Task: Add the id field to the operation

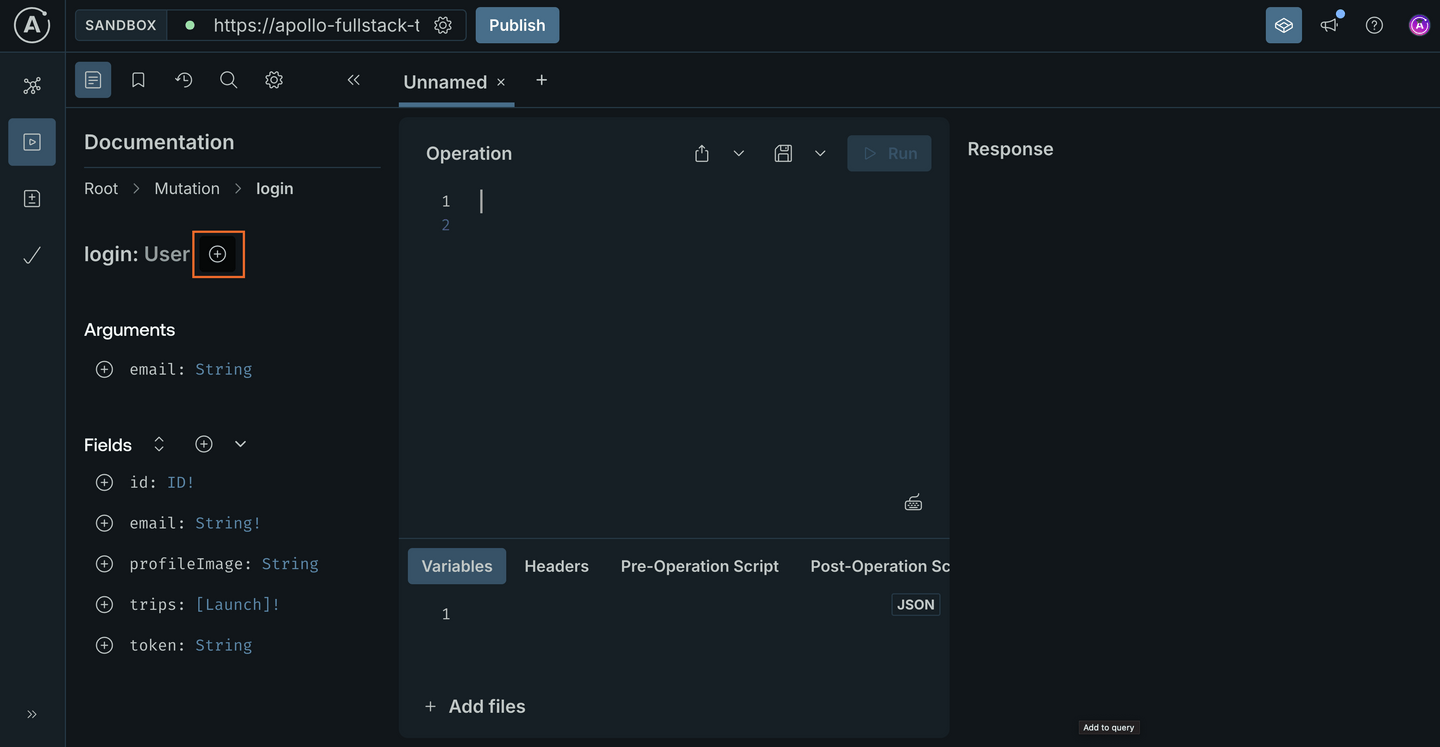Action: coord(104,481)
